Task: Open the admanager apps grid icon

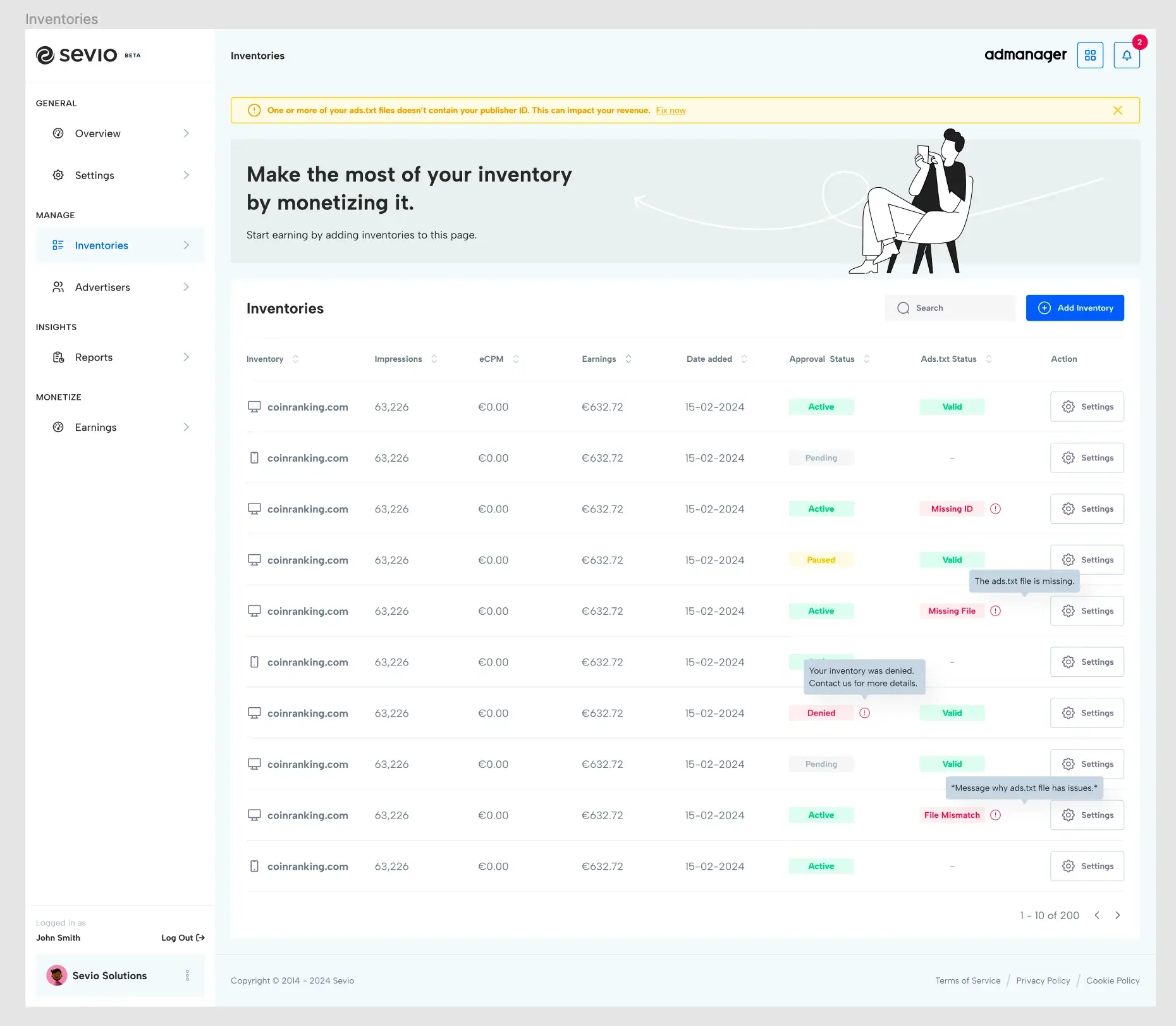Action: click(x=1090, y=55)
